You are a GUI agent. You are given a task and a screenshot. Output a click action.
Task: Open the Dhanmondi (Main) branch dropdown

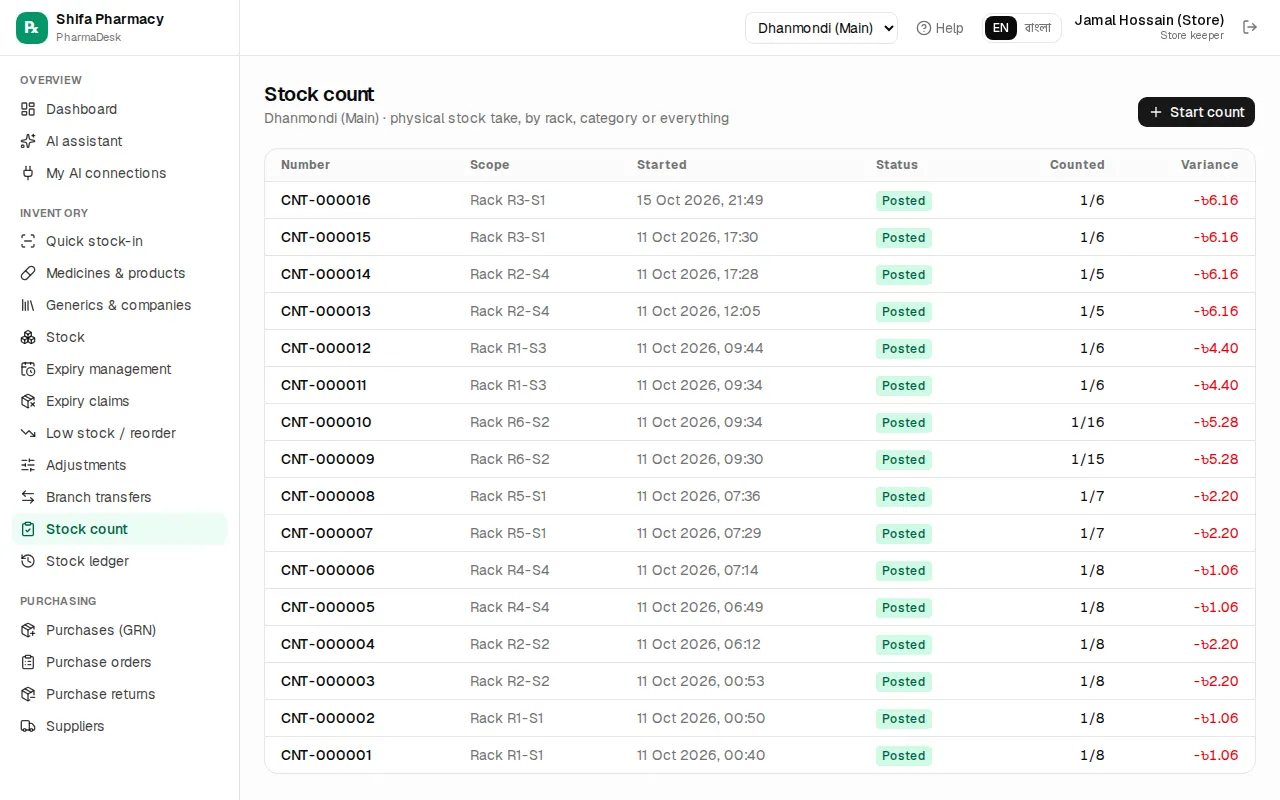tap(821, 28)
